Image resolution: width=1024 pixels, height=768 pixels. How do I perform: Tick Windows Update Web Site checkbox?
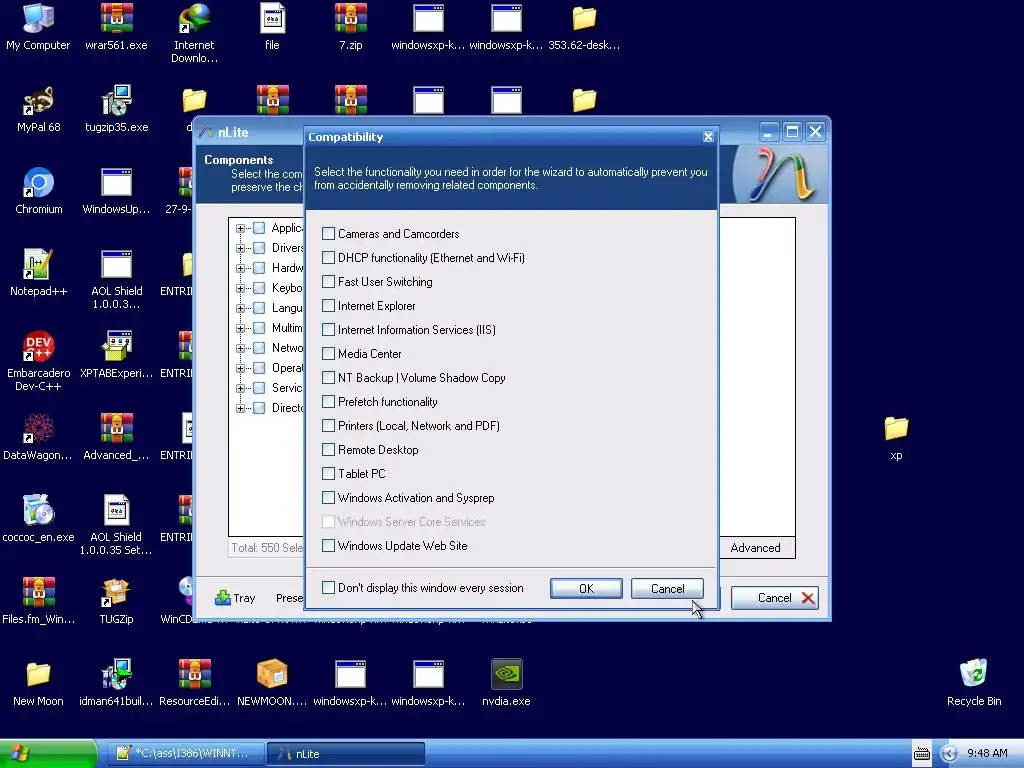coord(328,545)
